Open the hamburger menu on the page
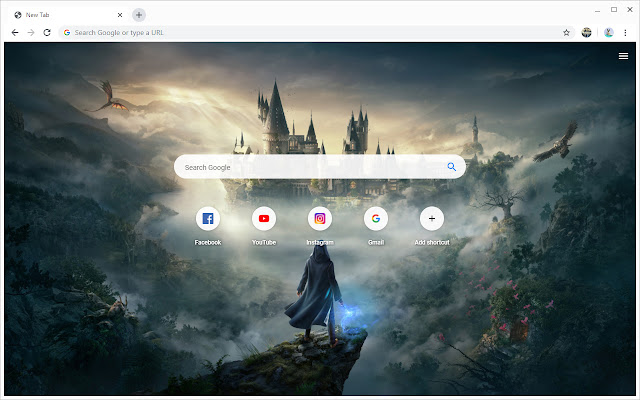 coord(623,56)
